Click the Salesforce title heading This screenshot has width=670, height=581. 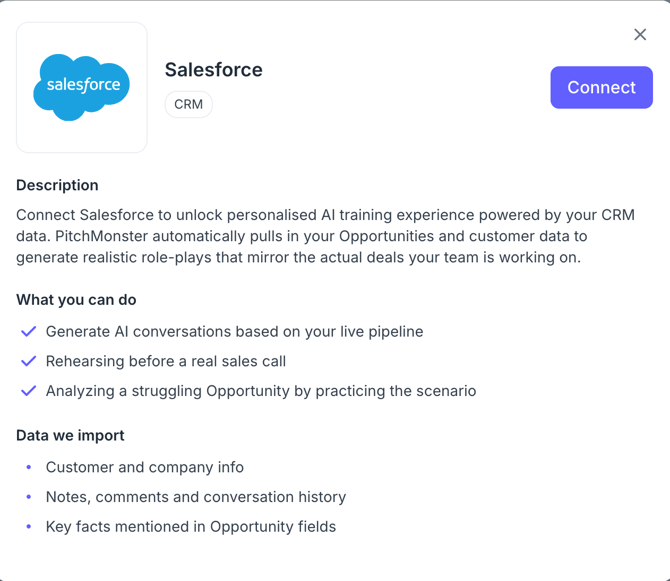point(213,70)
